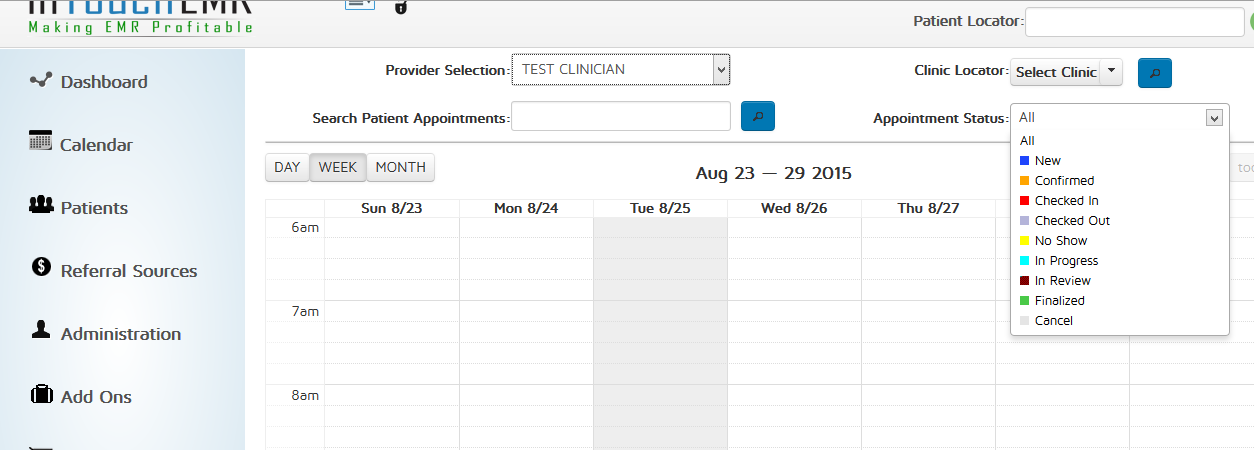Switch calendar to DAY view
Image resolution: width=1254 pixels, height=450 pixels.
[287, 168]
